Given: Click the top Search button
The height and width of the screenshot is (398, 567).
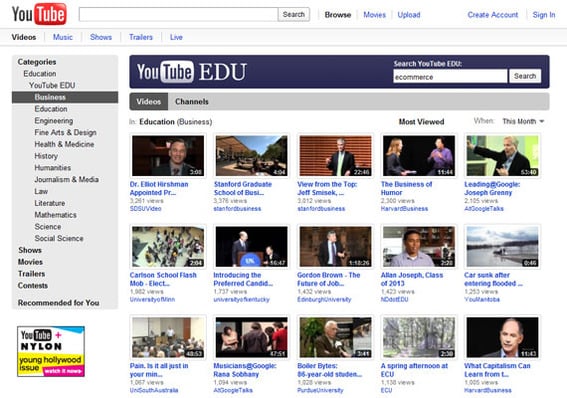Looking at the screenshot, I should click(x=294, y=14).
